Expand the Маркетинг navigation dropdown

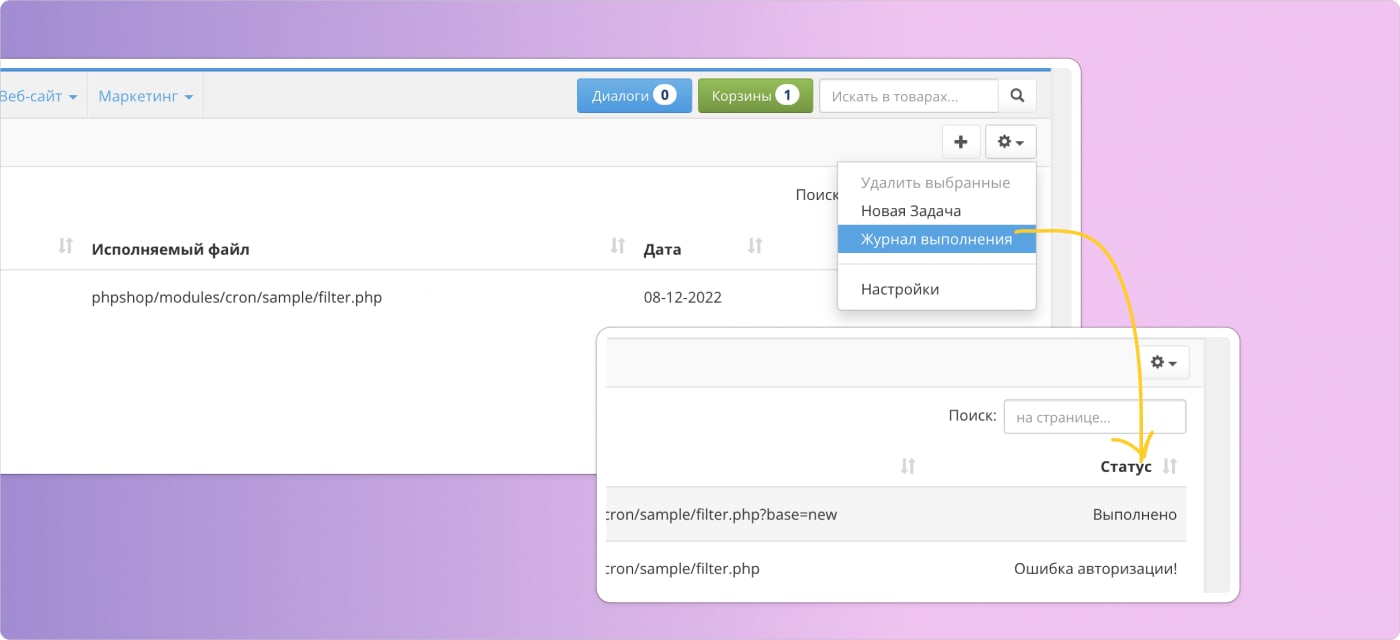(145, 97)
